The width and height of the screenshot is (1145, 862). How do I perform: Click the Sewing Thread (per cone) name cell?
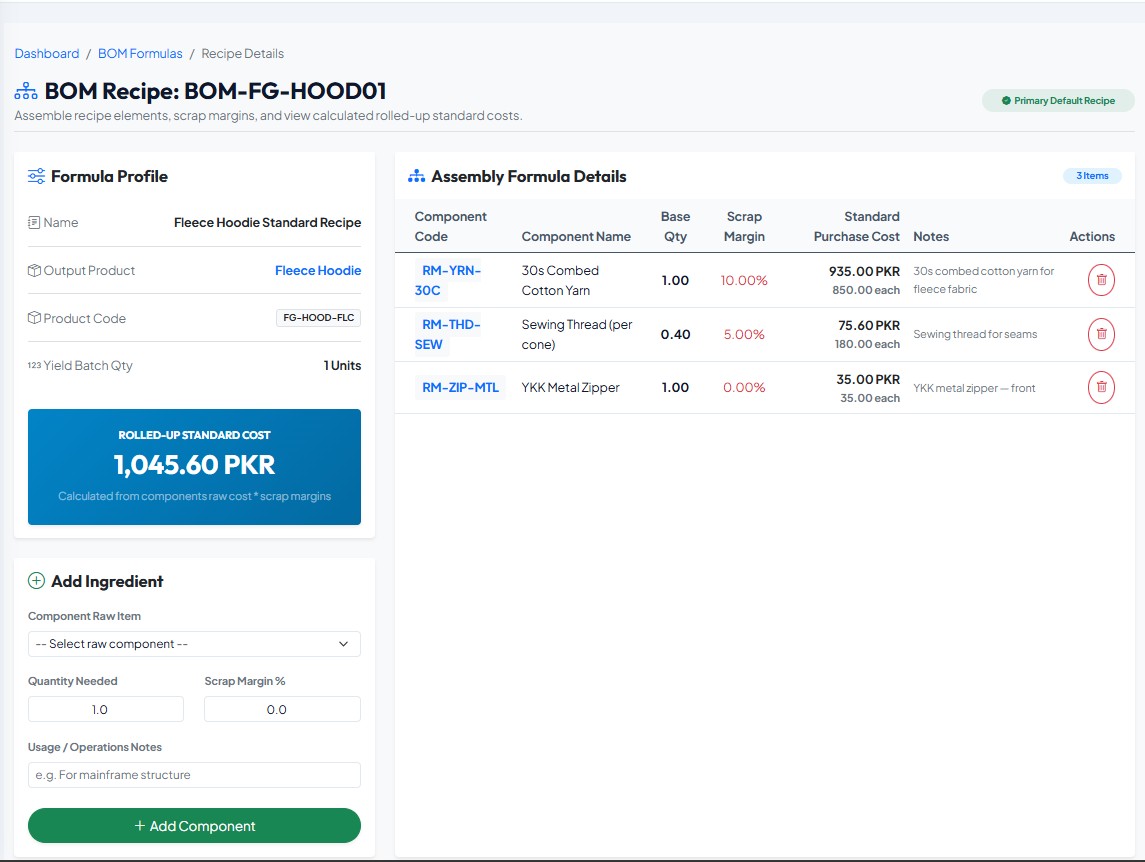[x=577, y=334]
